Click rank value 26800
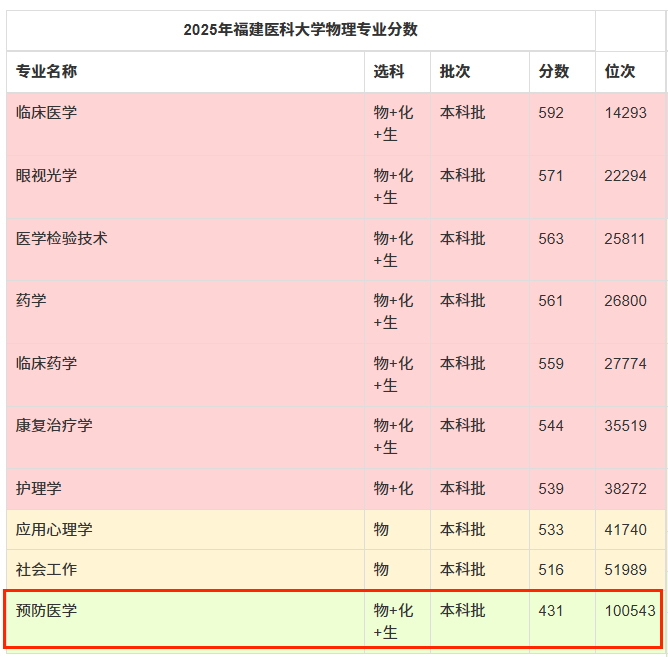This screenshot has width=668, height=657. (625, 301)
